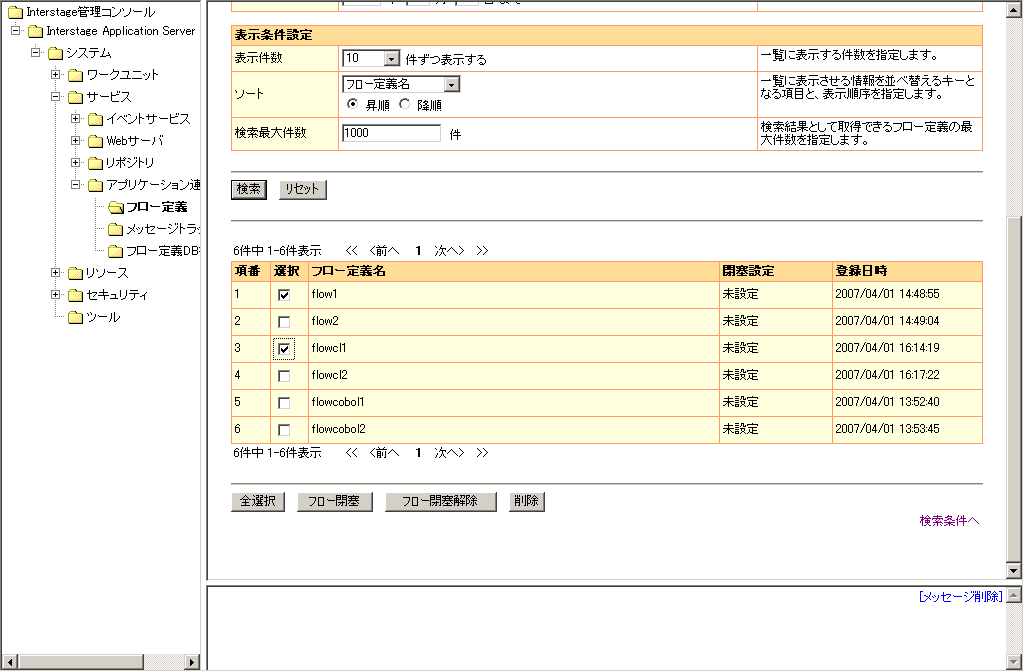Check the flow2 selection checkbox
This screenshot has height=671, width=1024.
284,321
